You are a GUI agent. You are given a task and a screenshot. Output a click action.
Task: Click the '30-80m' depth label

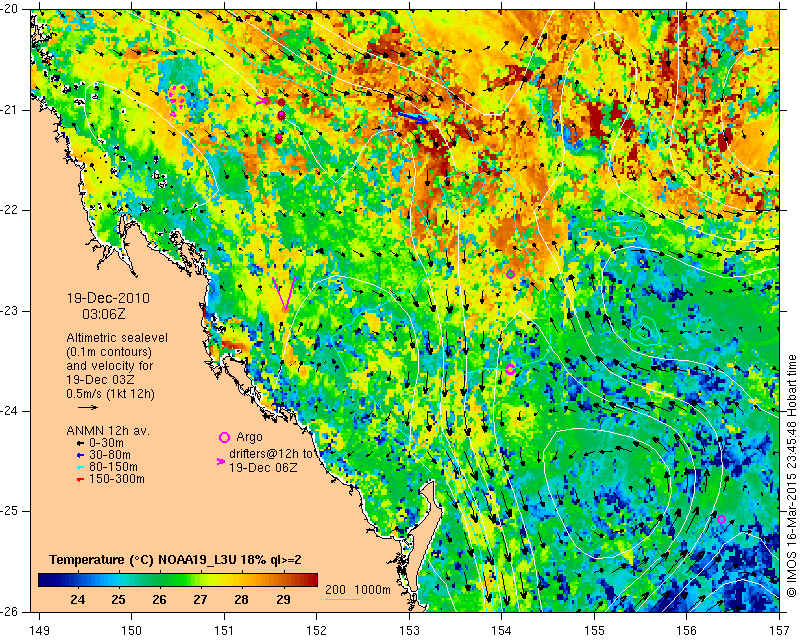(x=110, y=455)
